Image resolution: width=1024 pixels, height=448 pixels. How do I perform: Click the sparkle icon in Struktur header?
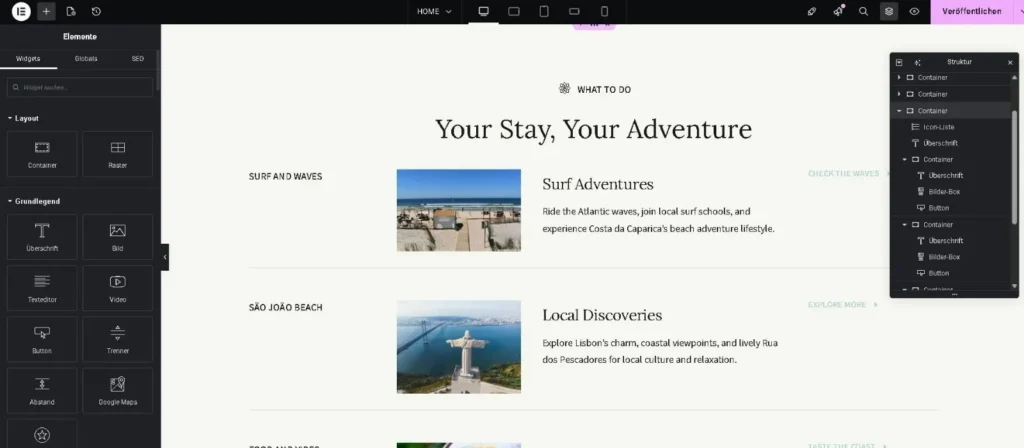click(x=918, y=62)
